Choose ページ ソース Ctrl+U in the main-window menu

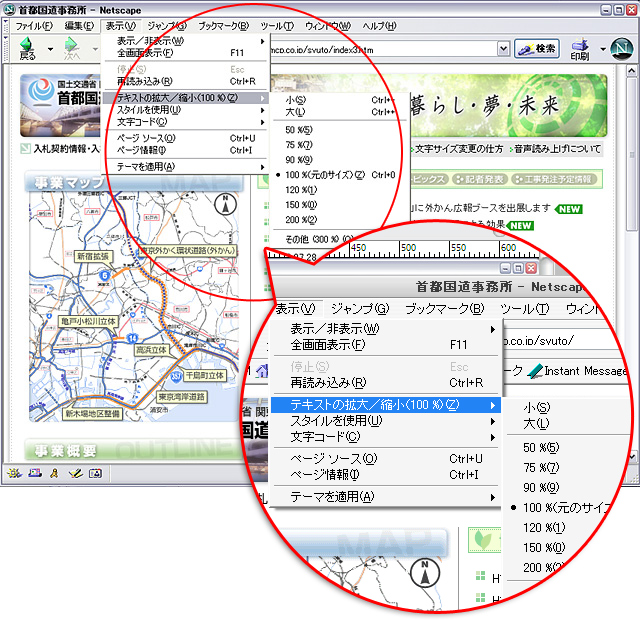point(186,138)
